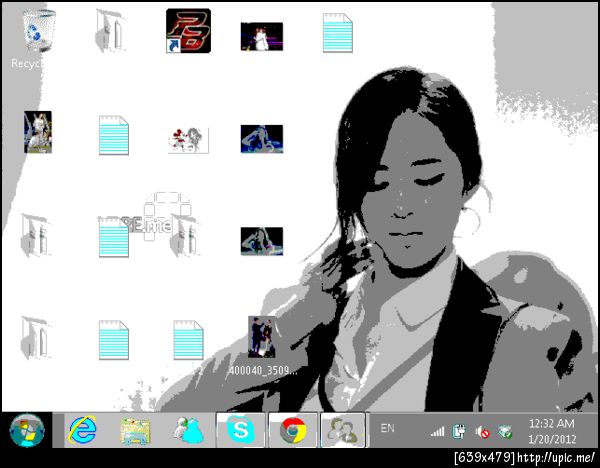Select the faded folder icon beside Recycle Bin

click(110, 31)
